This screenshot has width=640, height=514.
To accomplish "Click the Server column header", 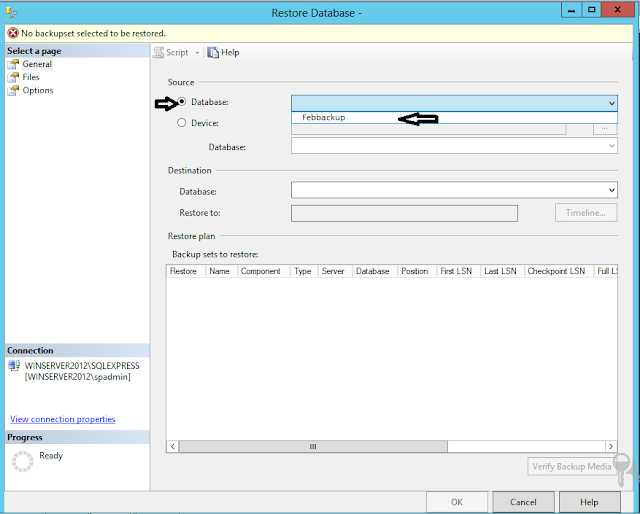I will [335, 271].
